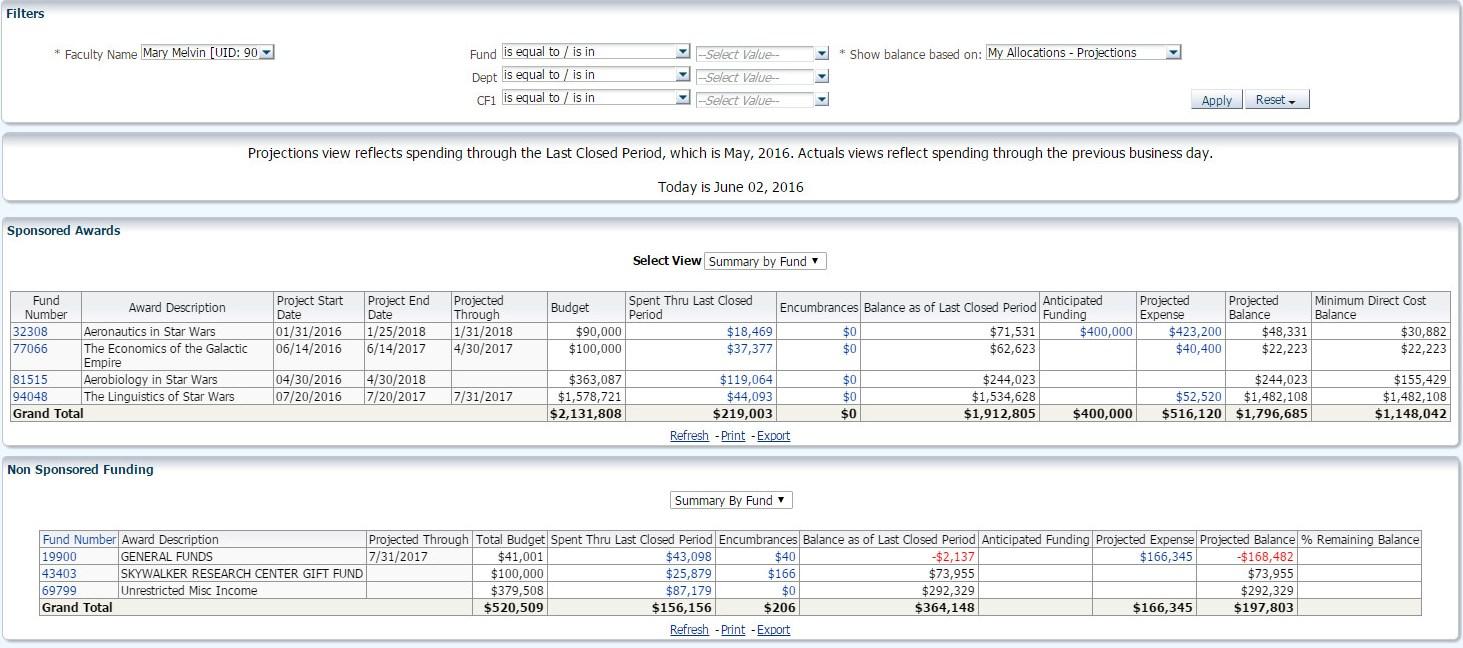Refresh the Non Sponsored Funding table
The height and width of the screenshot is (648, 1463).
pos(689,630)
